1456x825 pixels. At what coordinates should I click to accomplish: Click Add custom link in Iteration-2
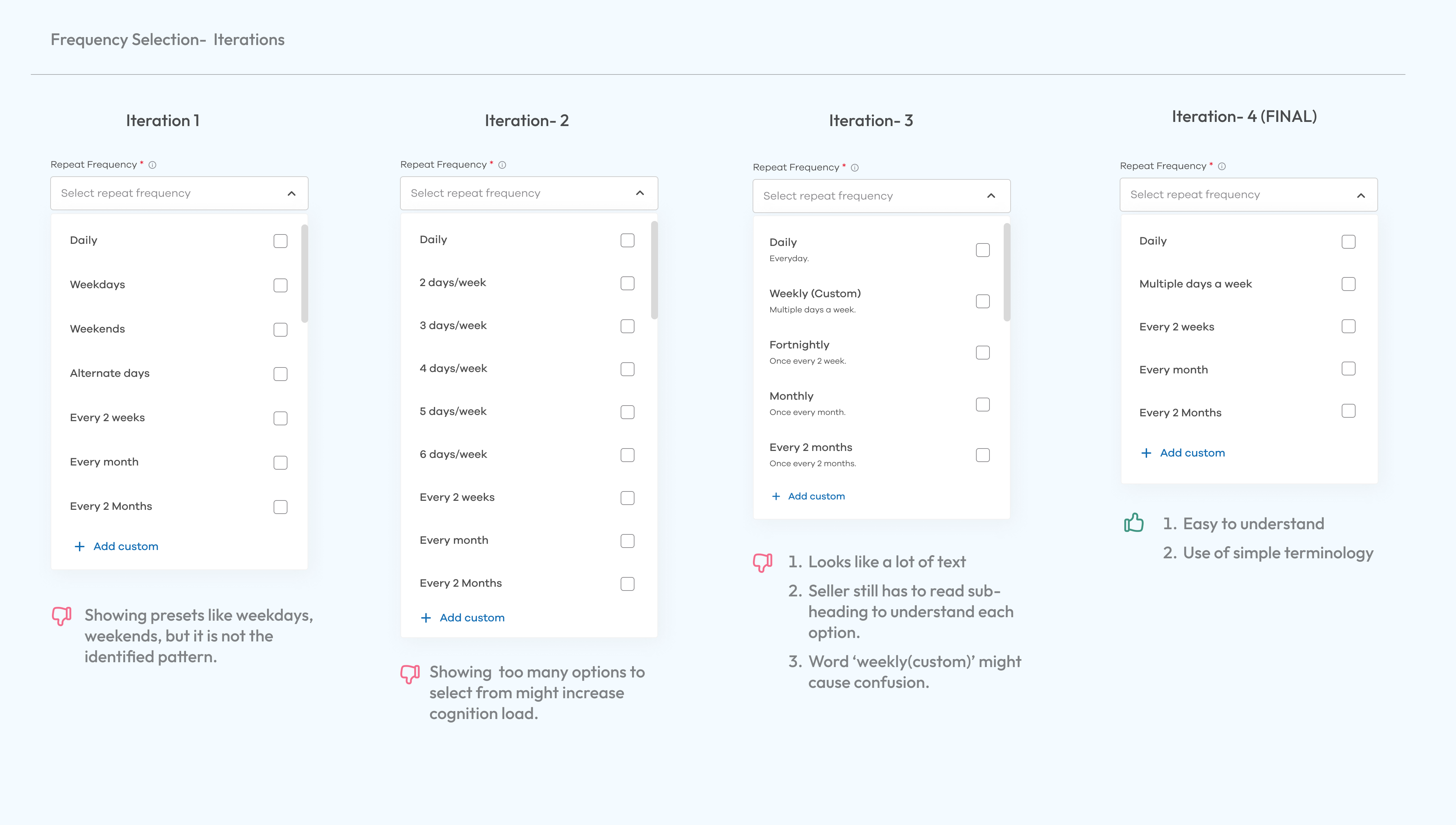pyautogui.click(x=472, y=618)
